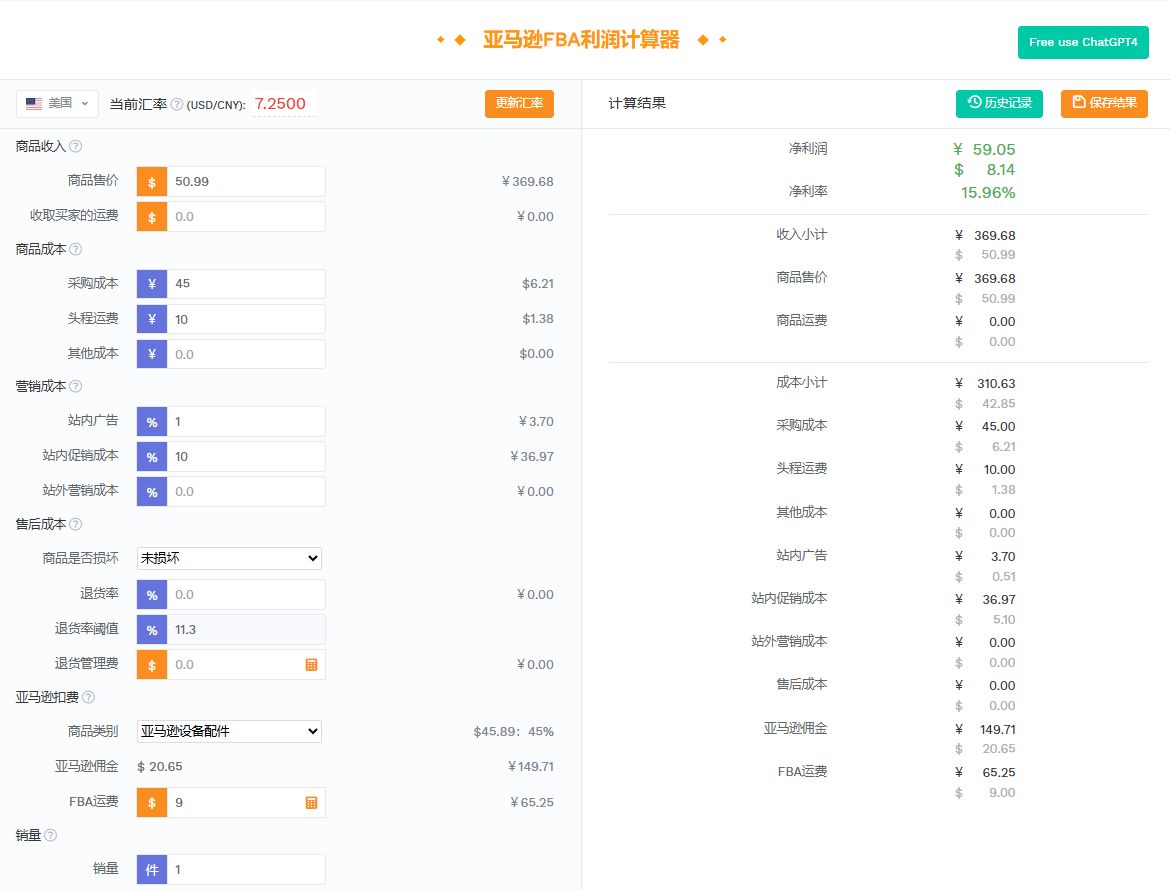Click help icon next to 亚马逊扣费
1170x890 pixels.
88,697
